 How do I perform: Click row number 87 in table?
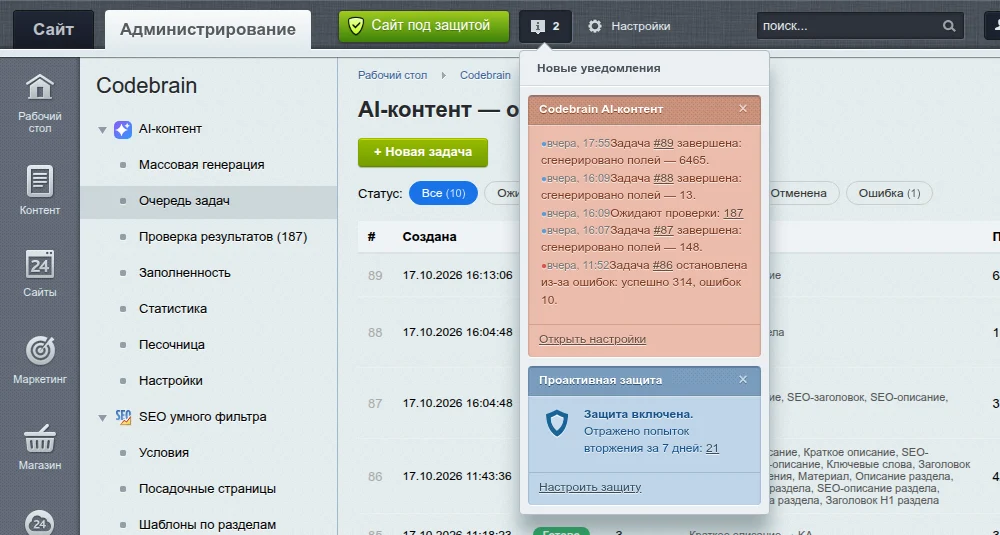pyautogui.click(x=375, y=404)
